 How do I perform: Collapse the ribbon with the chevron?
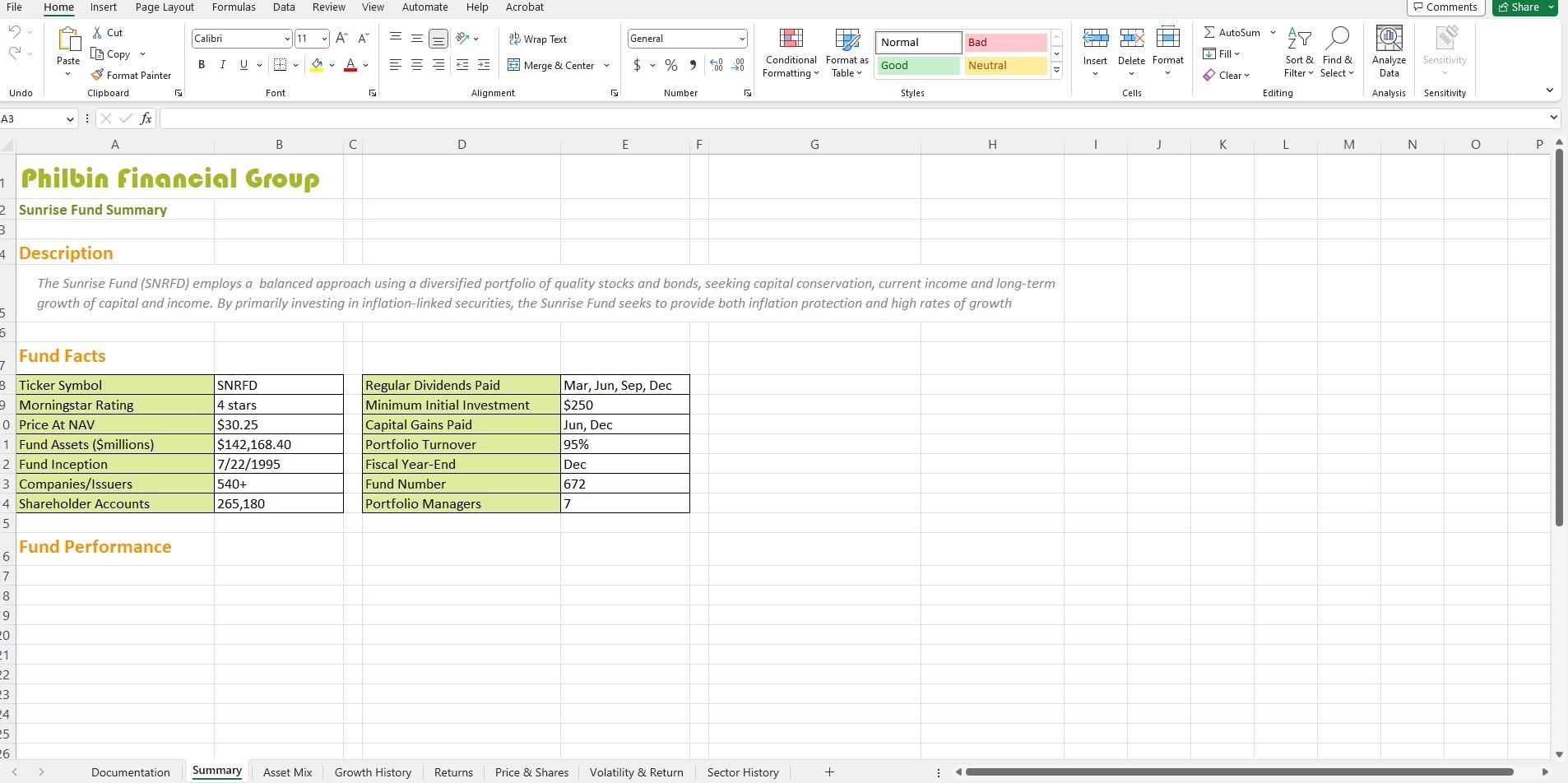(1549, 90)
